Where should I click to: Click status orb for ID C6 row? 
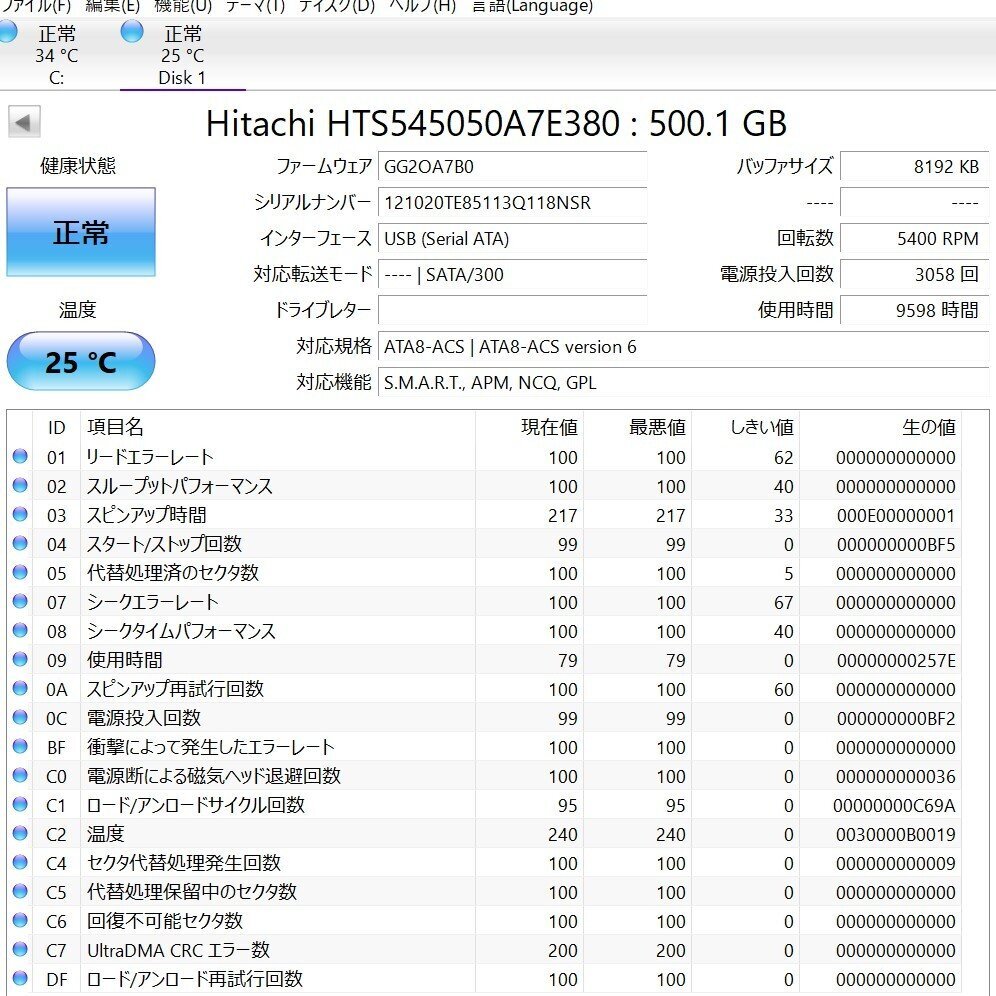click(20, 920)
